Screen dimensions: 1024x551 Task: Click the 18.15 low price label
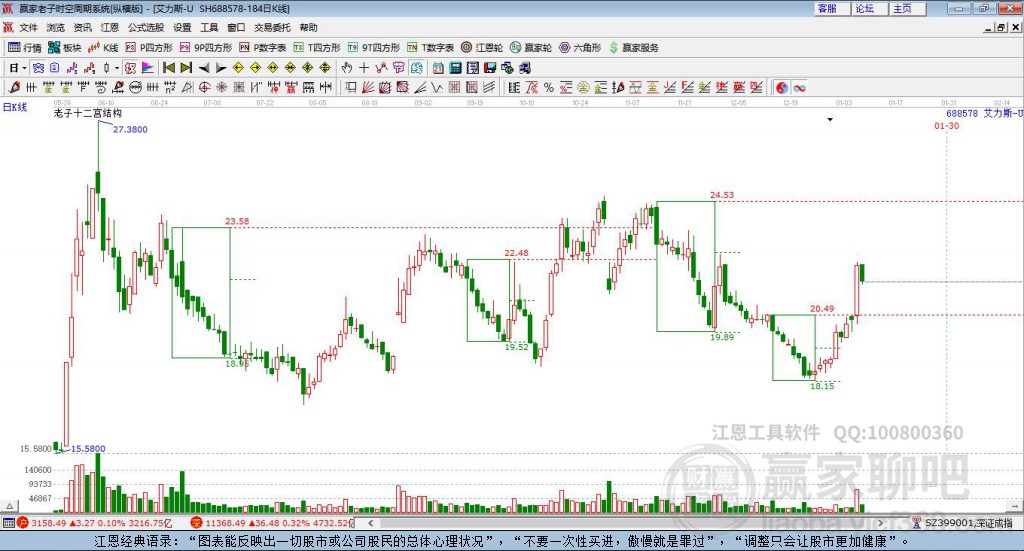pos(822,386)
